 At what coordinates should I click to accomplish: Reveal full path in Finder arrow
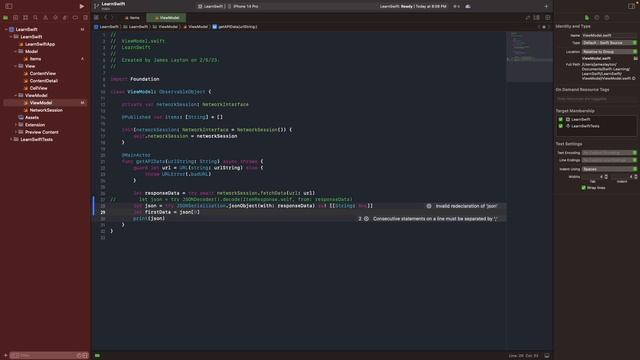point(634,78)
